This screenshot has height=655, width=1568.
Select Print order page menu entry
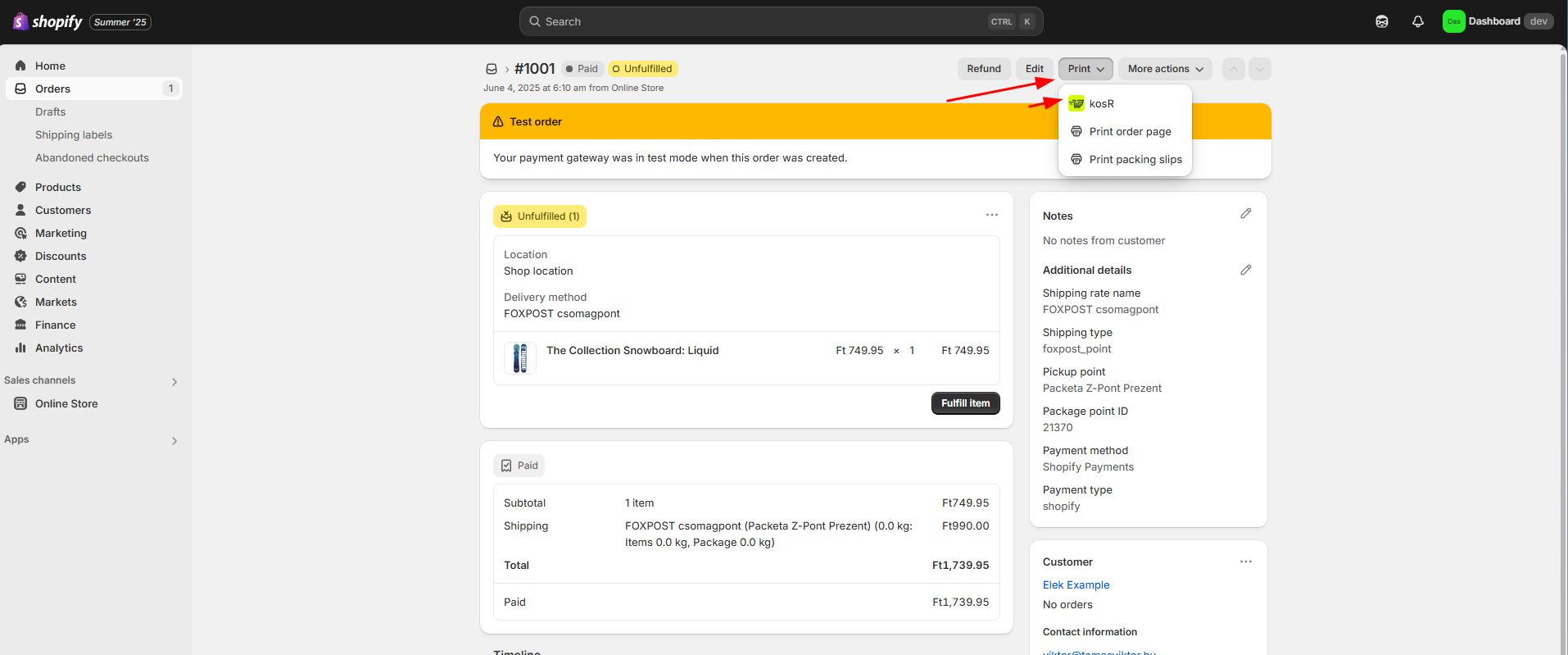pos(1129,132)
